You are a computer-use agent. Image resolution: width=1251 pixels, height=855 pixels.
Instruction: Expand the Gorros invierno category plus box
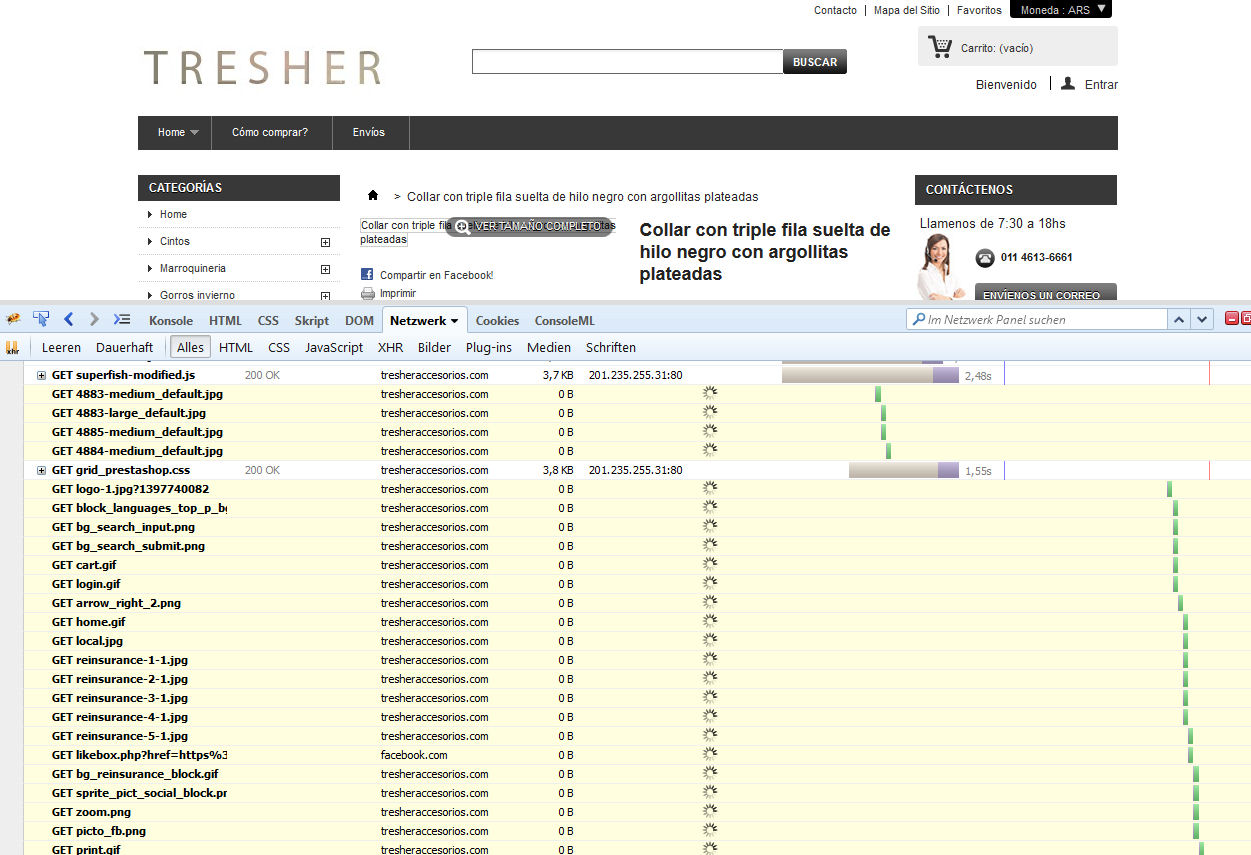pyautogui.click(x=325, y=296)
